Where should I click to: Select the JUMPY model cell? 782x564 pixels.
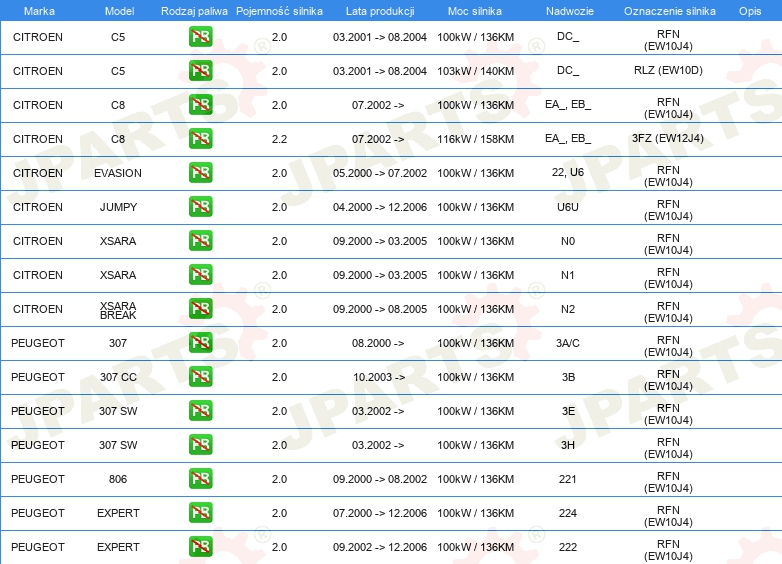[118, 207]
